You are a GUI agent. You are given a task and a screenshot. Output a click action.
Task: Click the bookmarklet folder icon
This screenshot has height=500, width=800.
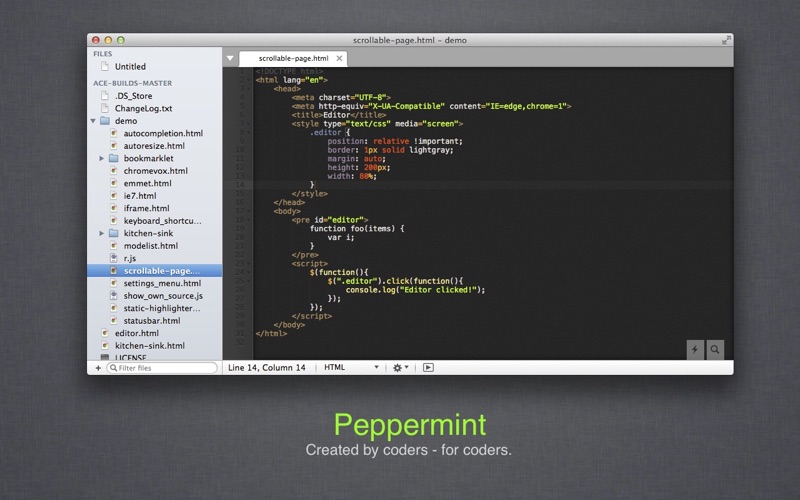pyautogui.click(x=113, y=158)
